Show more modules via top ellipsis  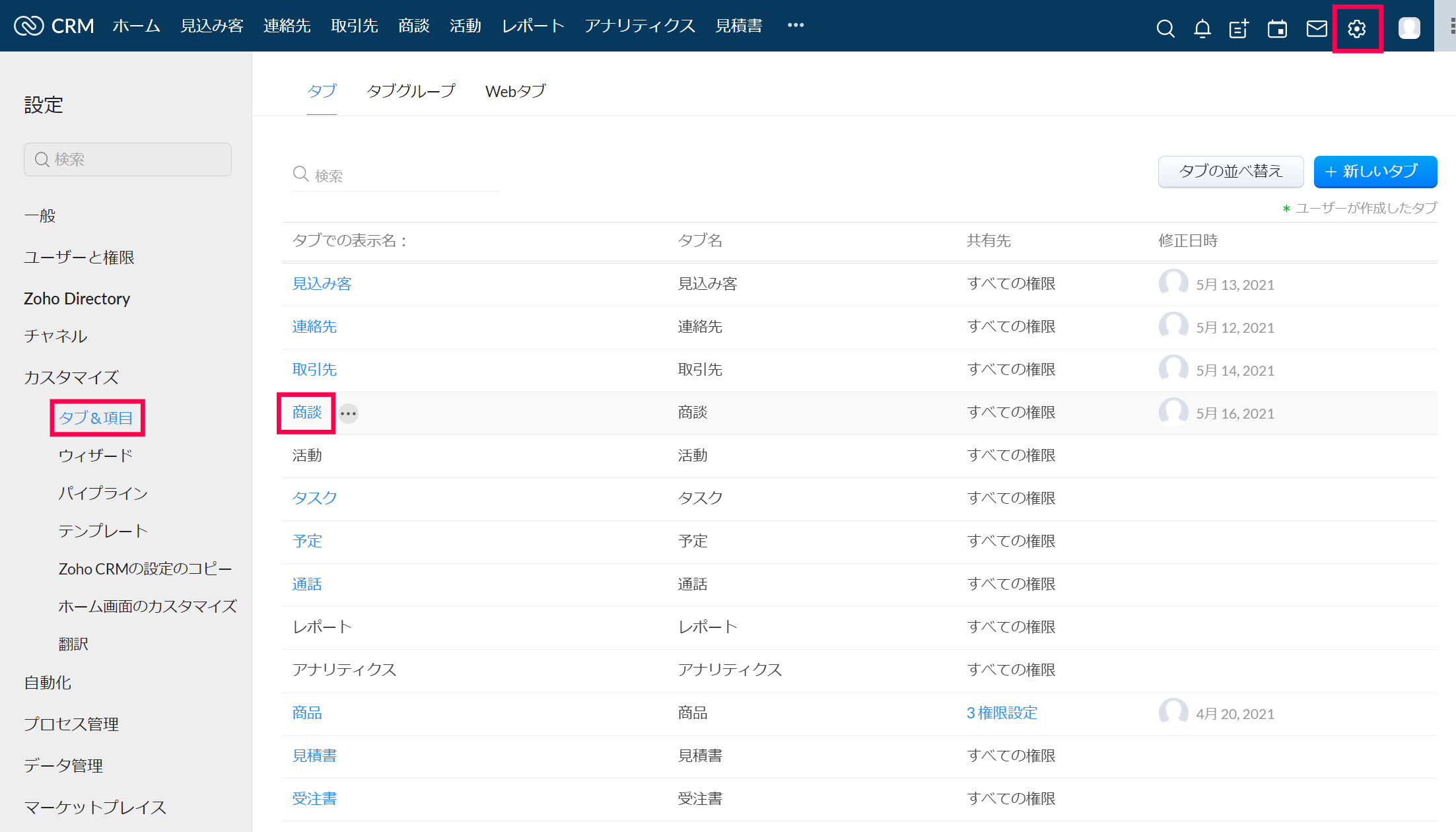[796, 25]
